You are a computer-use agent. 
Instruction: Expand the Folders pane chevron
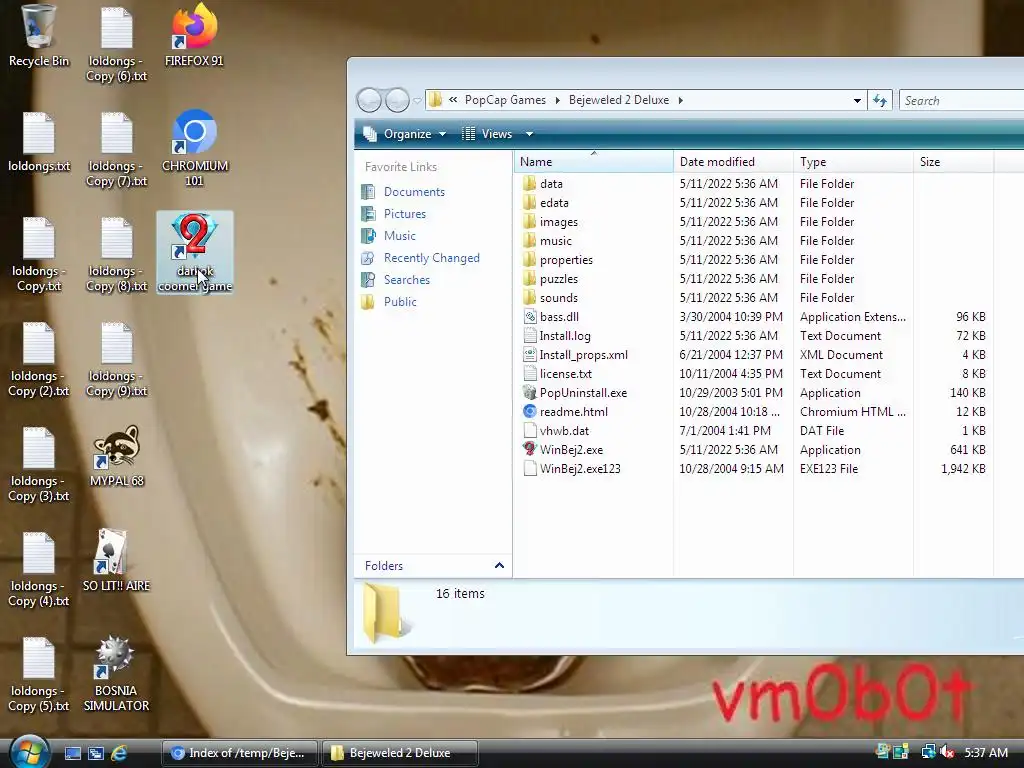(500, 566)
